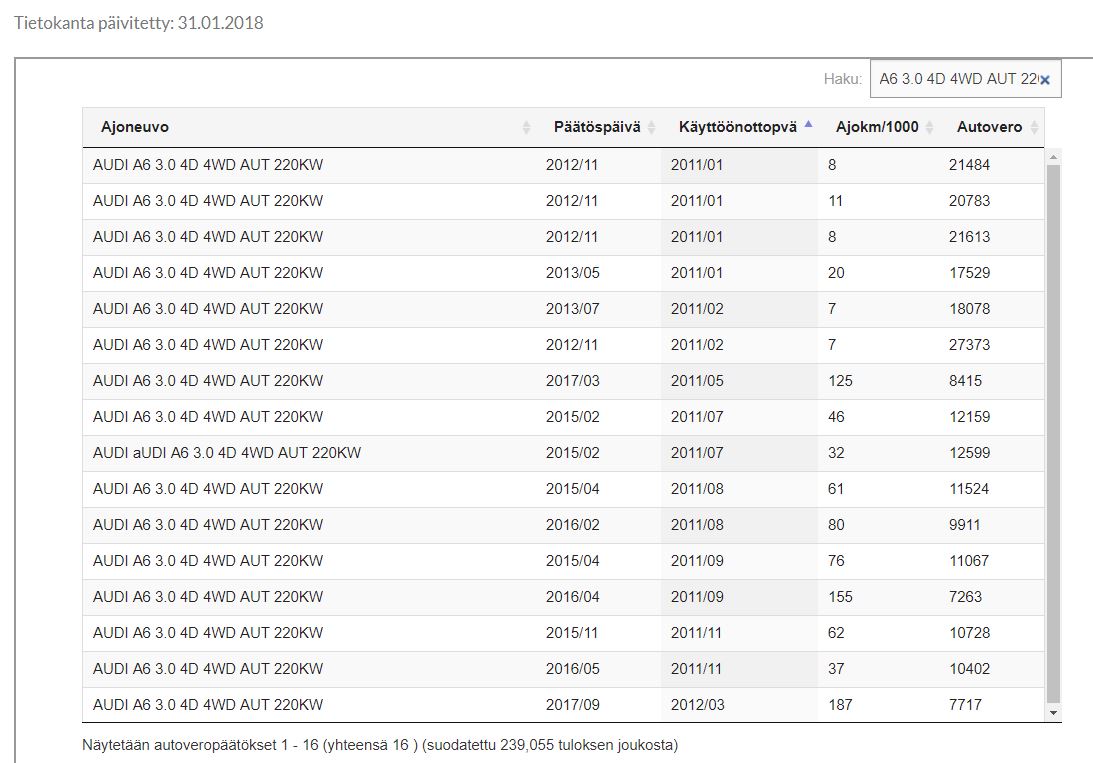Select the AUDI aUDI A6 vehicle row
Viewport: 1093px width, 763px height.
click(x=227, y=453)
